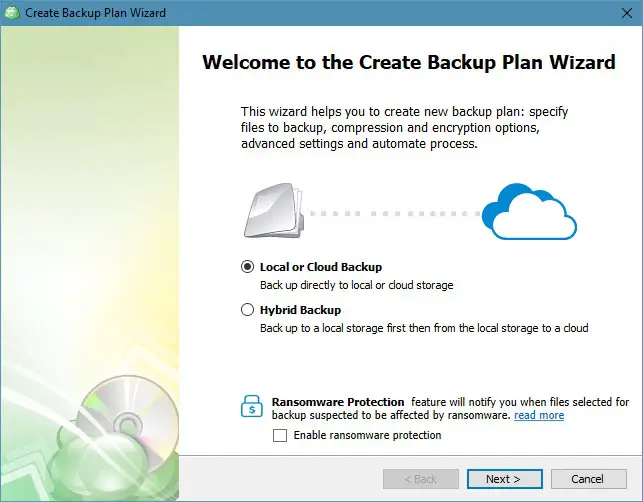Click the Welcome wizard heading text
The height and width of the screenshot is (502, 643).
coord(408,63)
